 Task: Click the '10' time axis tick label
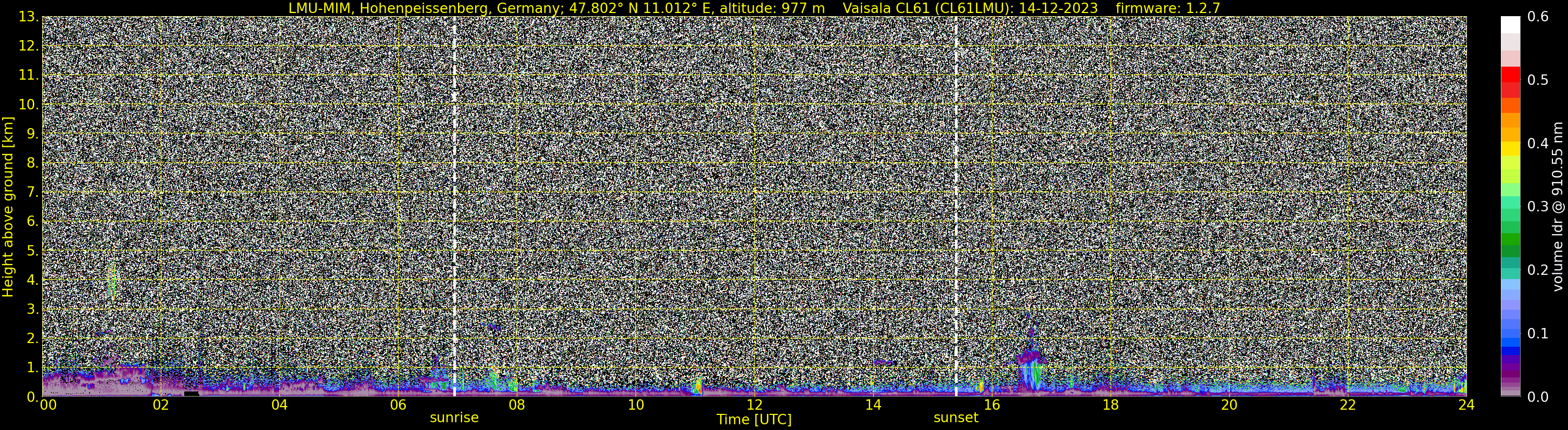pos(635,405)
